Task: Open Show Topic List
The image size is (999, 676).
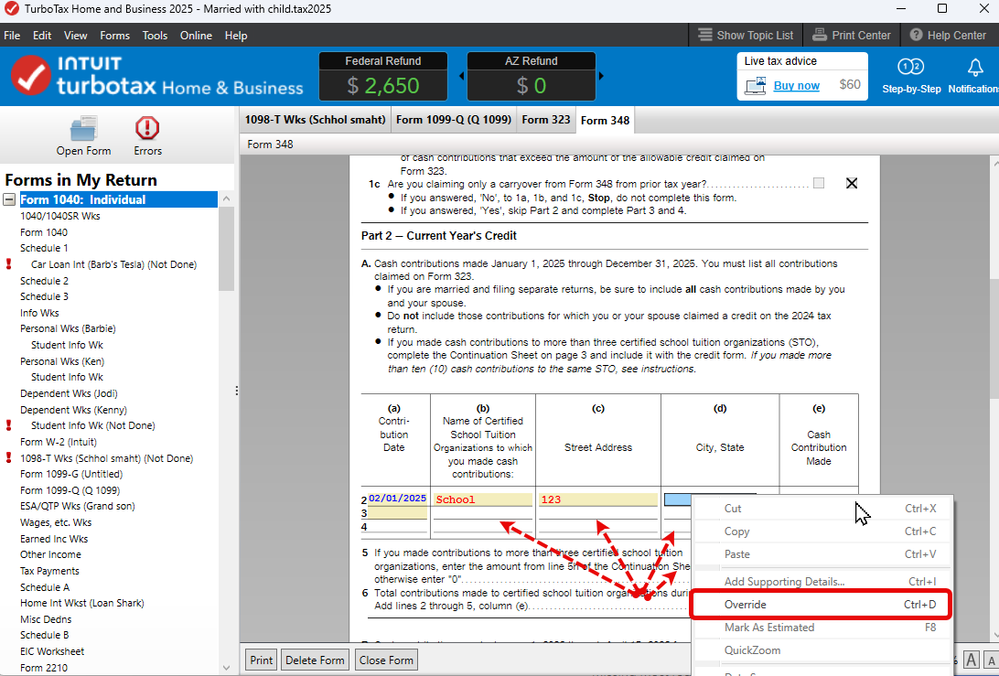Action: click(x=745, y=35)
